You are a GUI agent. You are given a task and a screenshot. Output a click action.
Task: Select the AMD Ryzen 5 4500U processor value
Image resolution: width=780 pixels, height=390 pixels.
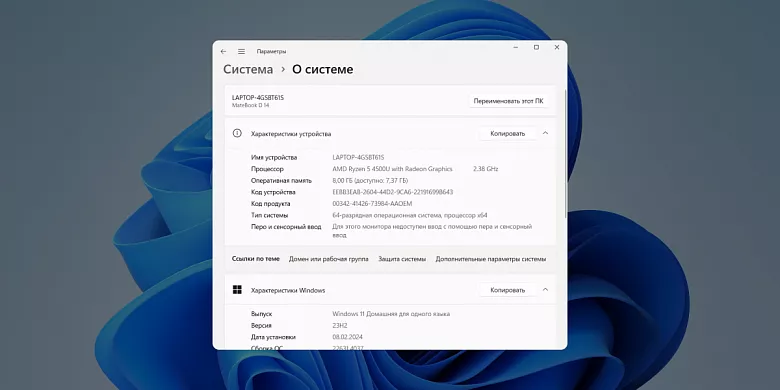392,169
